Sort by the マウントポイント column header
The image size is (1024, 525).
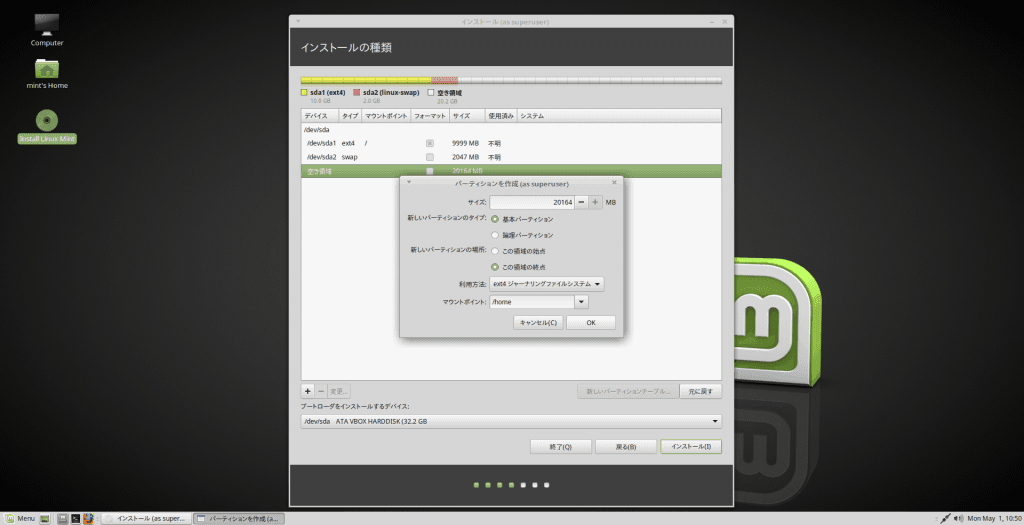pos(386,116)
